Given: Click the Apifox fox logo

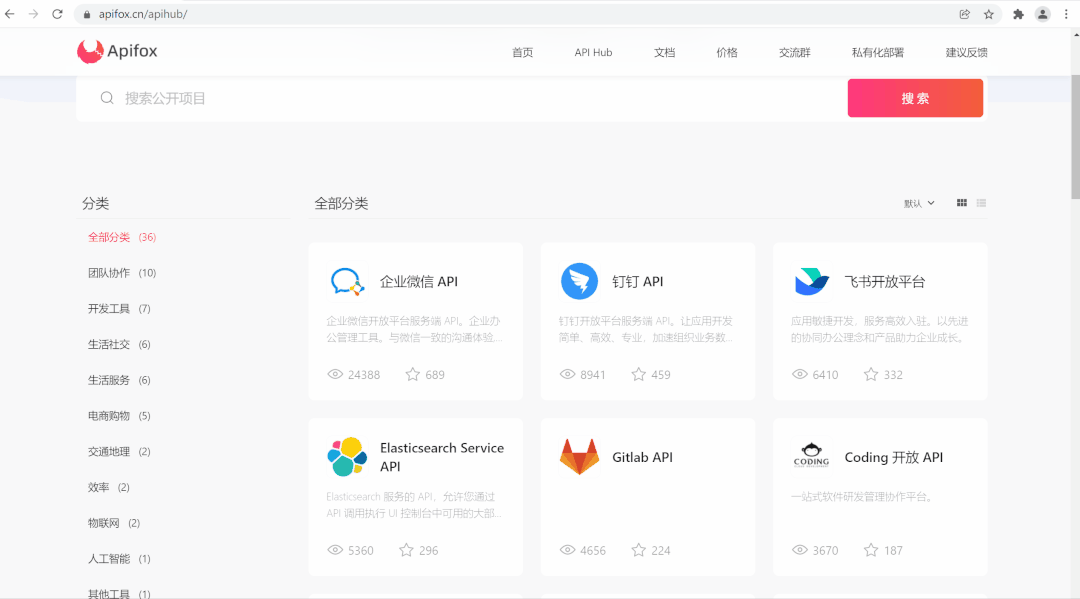Looking at the screenshot, I should tap(90, 51).
